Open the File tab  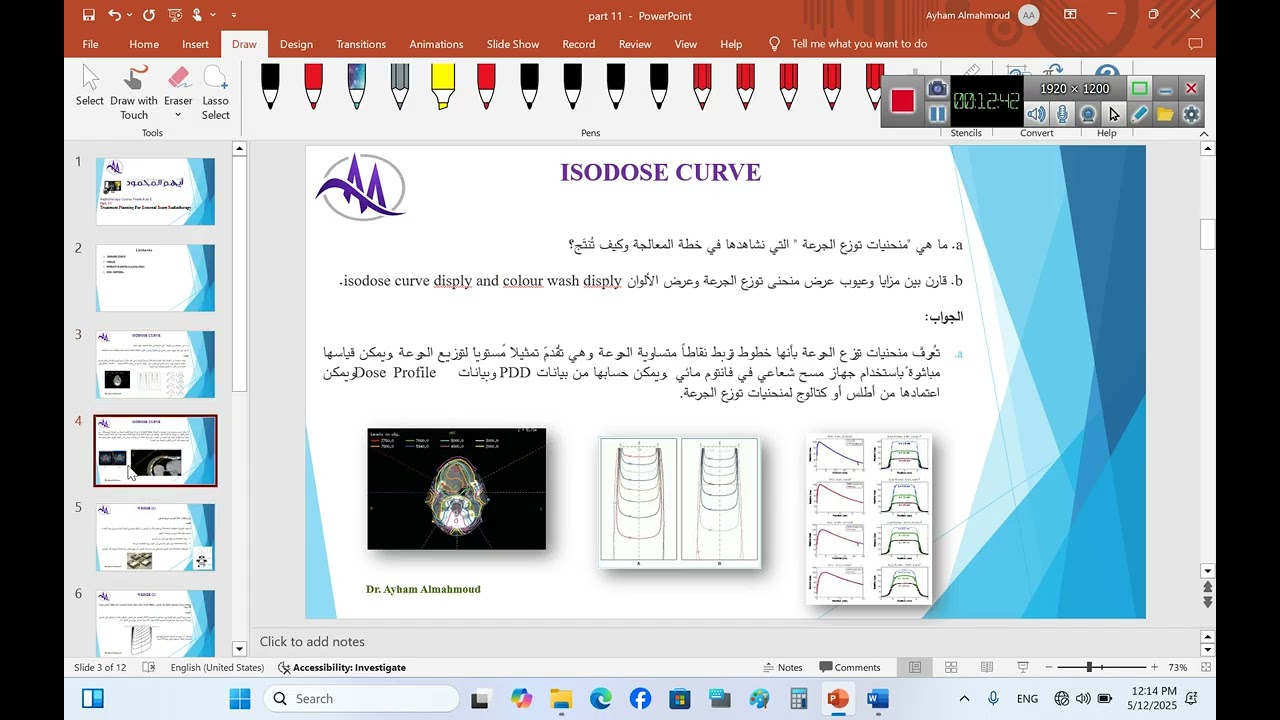pyautogui.click(x=90, y=44)
